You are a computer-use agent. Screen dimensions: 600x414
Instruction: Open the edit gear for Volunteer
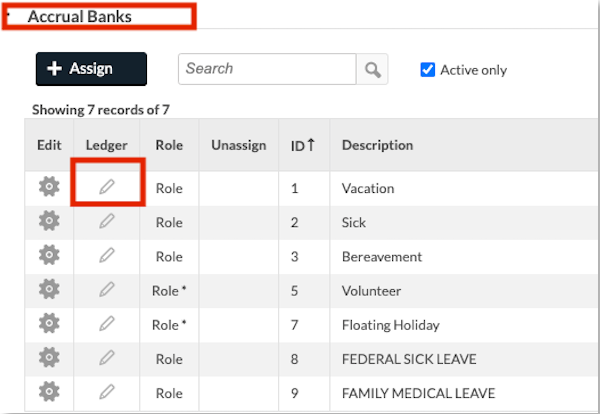point(49,289)
